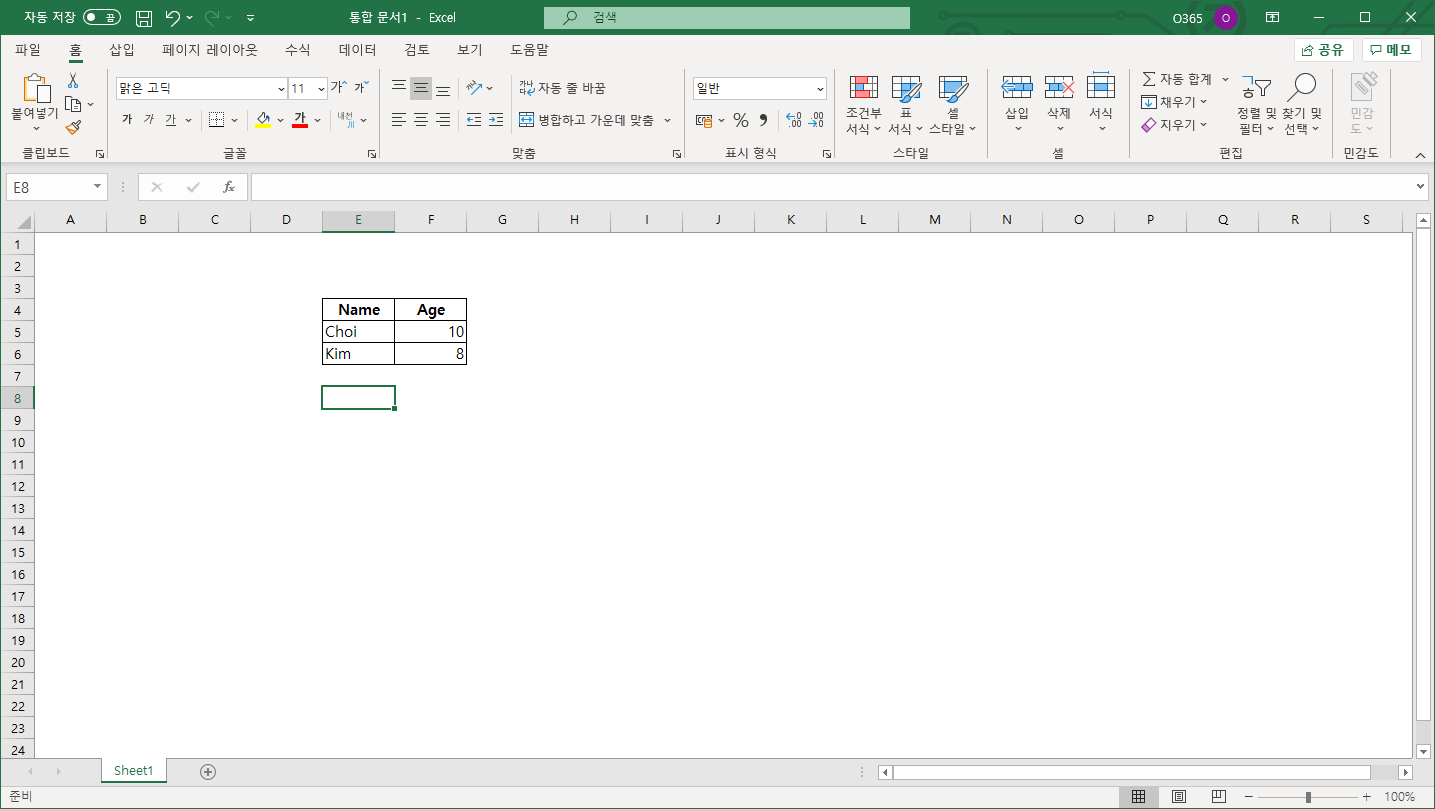The width and height of the screenshot is (1435, 809).
Task: Click the Undo arrow icon
Action: (173, 18)
